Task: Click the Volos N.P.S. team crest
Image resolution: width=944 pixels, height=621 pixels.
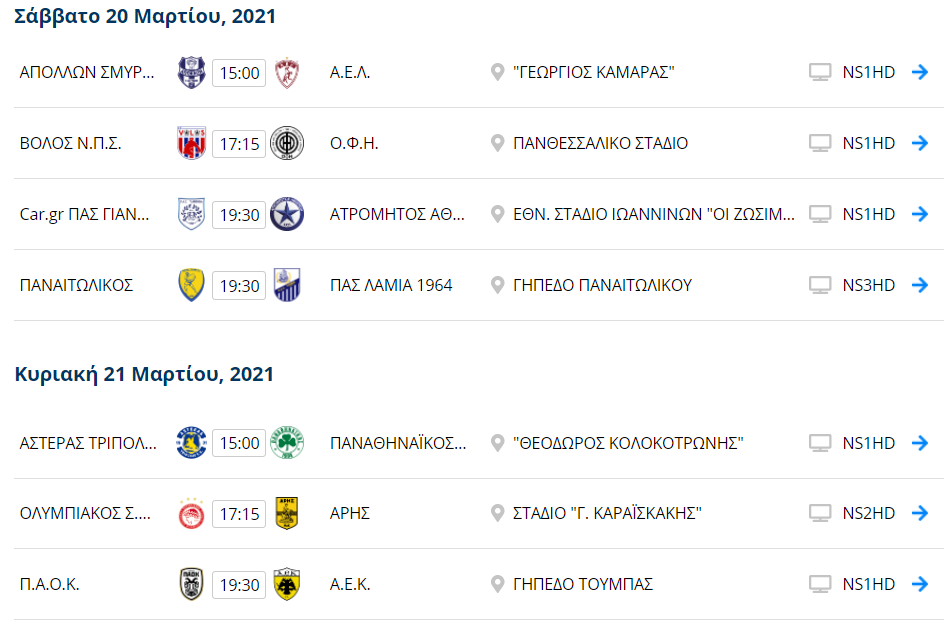Action: point(191,143)
